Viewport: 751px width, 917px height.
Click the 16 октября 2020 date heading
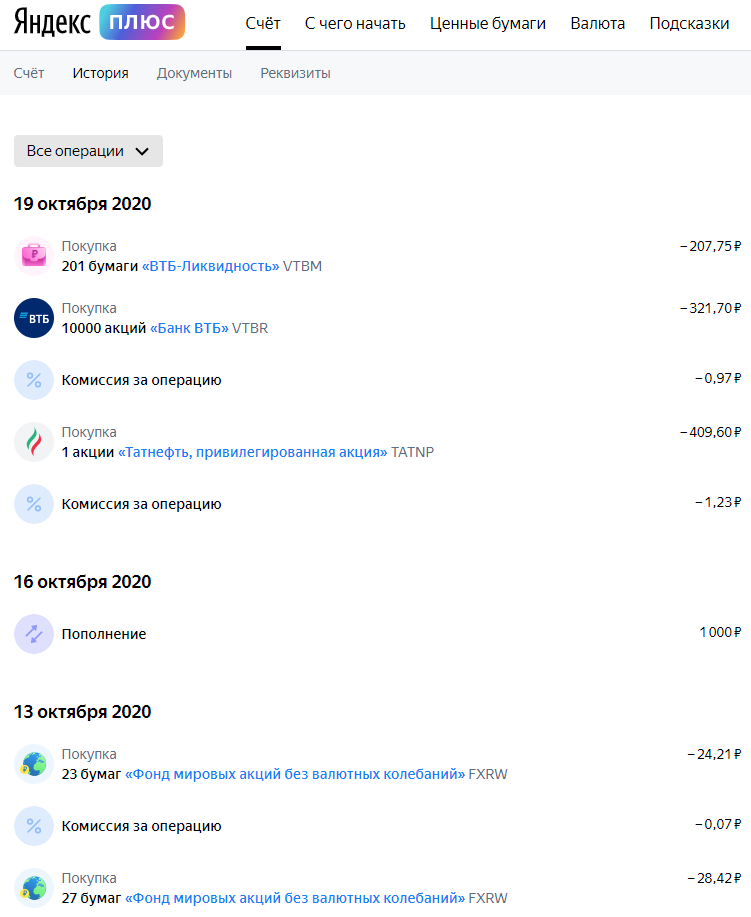(x=82, y=582)
